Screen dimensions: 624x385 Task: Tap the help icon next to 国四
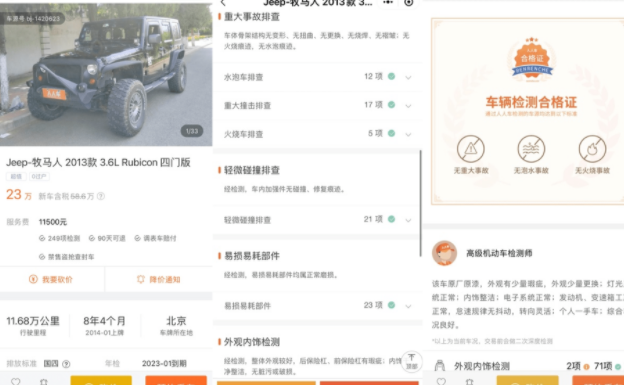pos(66,364)
